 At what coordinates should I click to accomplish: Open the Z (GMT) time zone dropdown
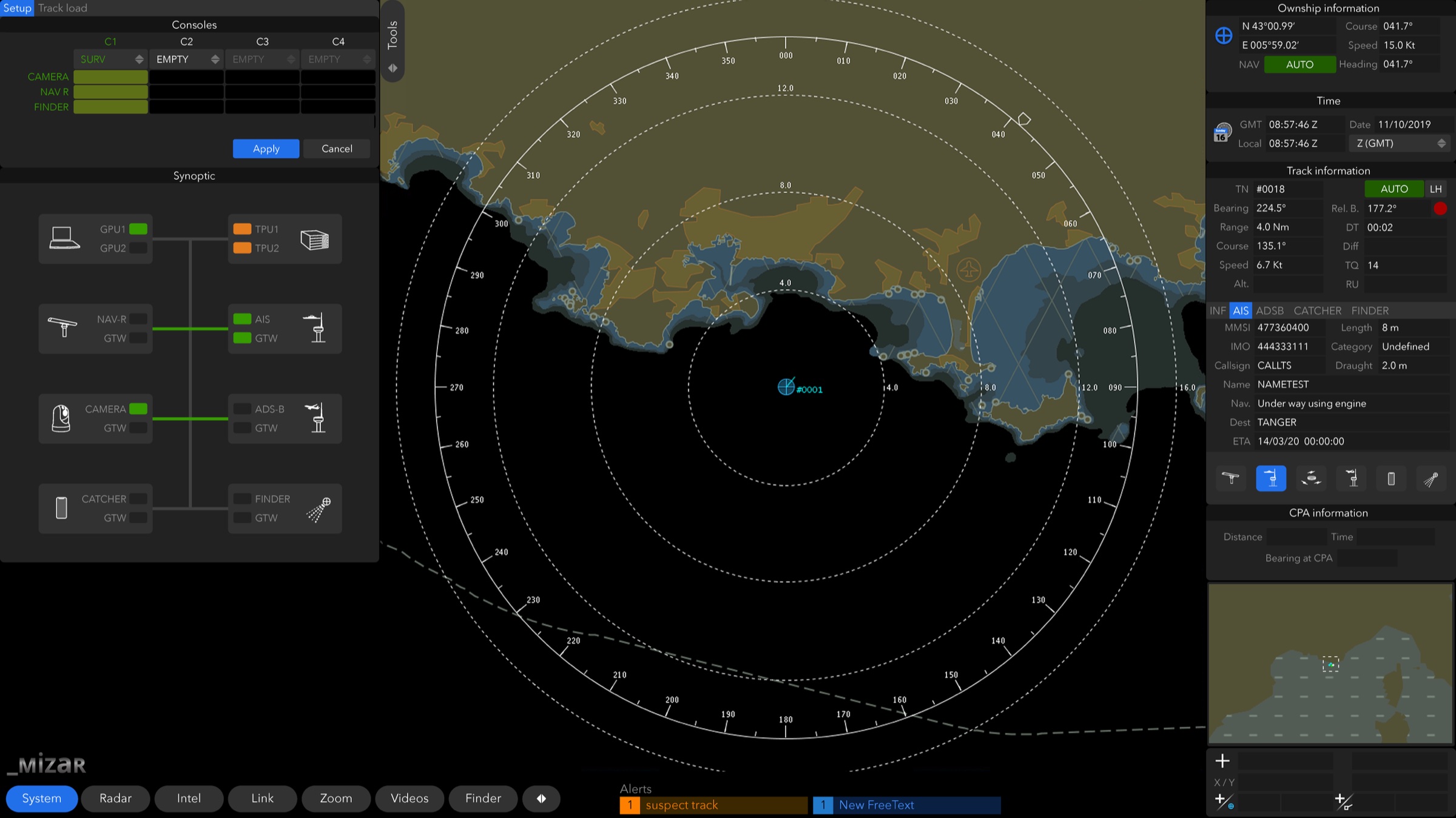point(1400,143)
